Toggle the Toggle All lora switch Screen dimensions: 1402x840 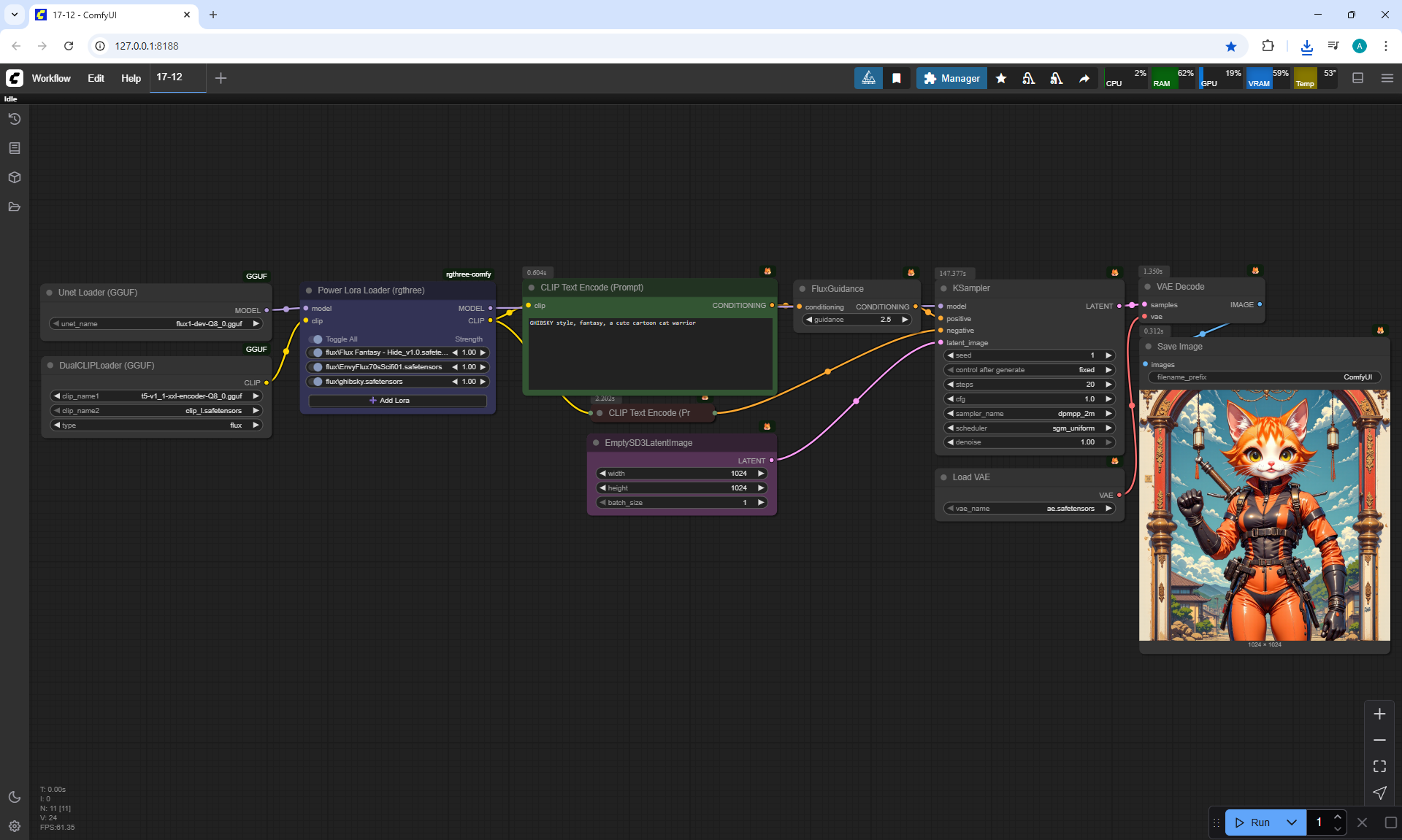(x=315, y=339)
